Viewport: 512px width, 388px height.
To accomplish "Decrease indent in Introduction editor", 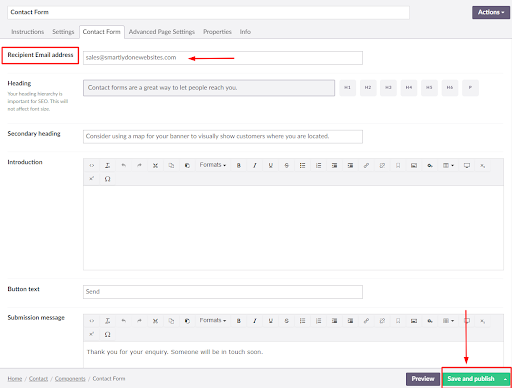I will click(x=334, y=165).
